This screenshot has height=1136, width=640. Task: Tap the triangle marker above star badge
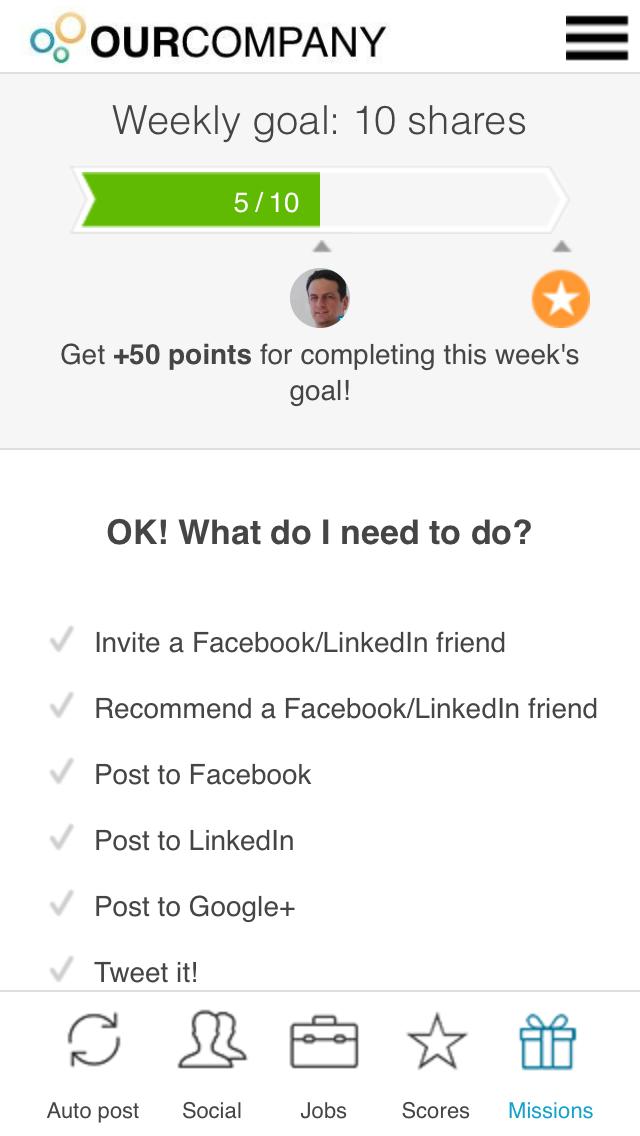coord(561,246)
